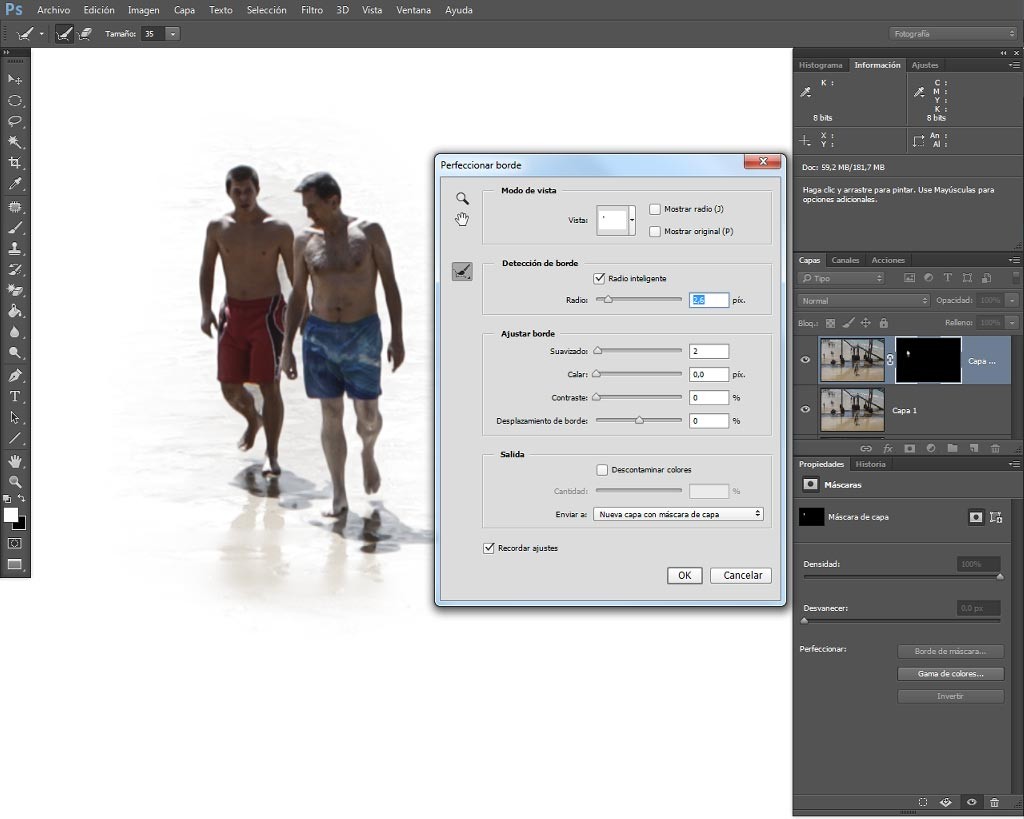Click the Gama de colores button
Screen dimensions: 1024x819
click(x=950, y=673)
